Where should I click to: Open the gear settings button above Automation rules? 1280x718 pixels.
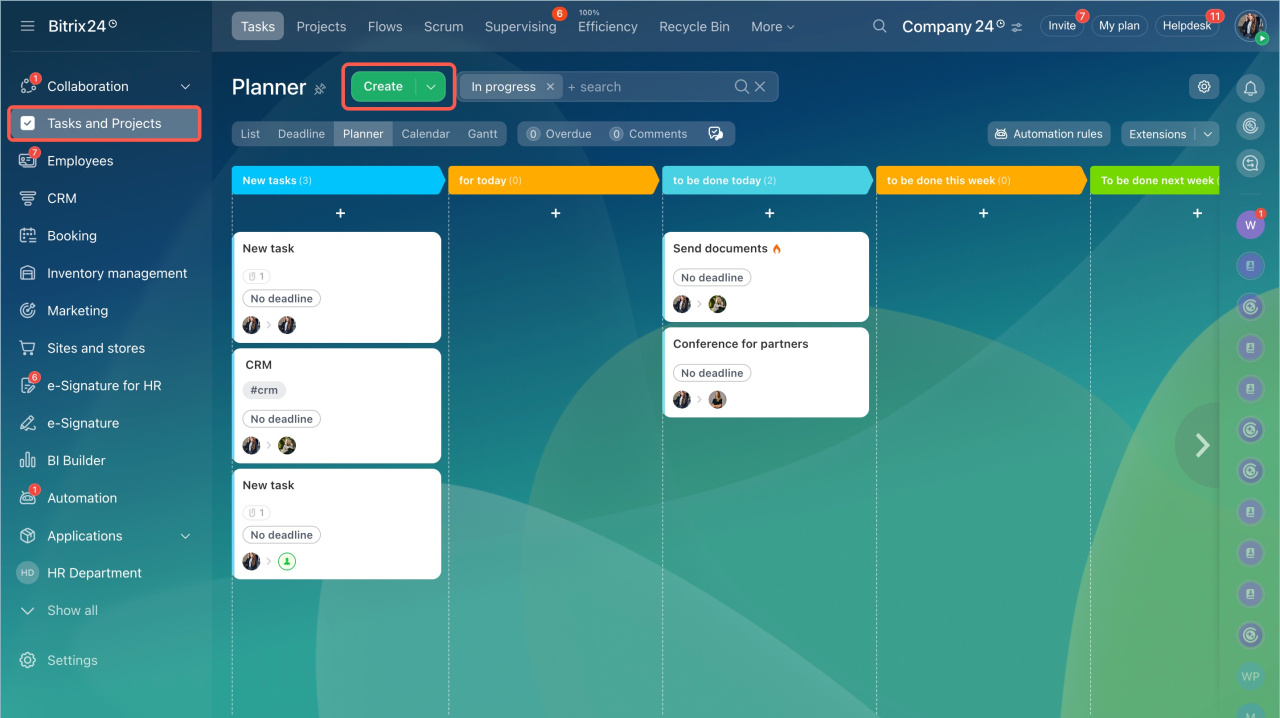coord(1204,87)
